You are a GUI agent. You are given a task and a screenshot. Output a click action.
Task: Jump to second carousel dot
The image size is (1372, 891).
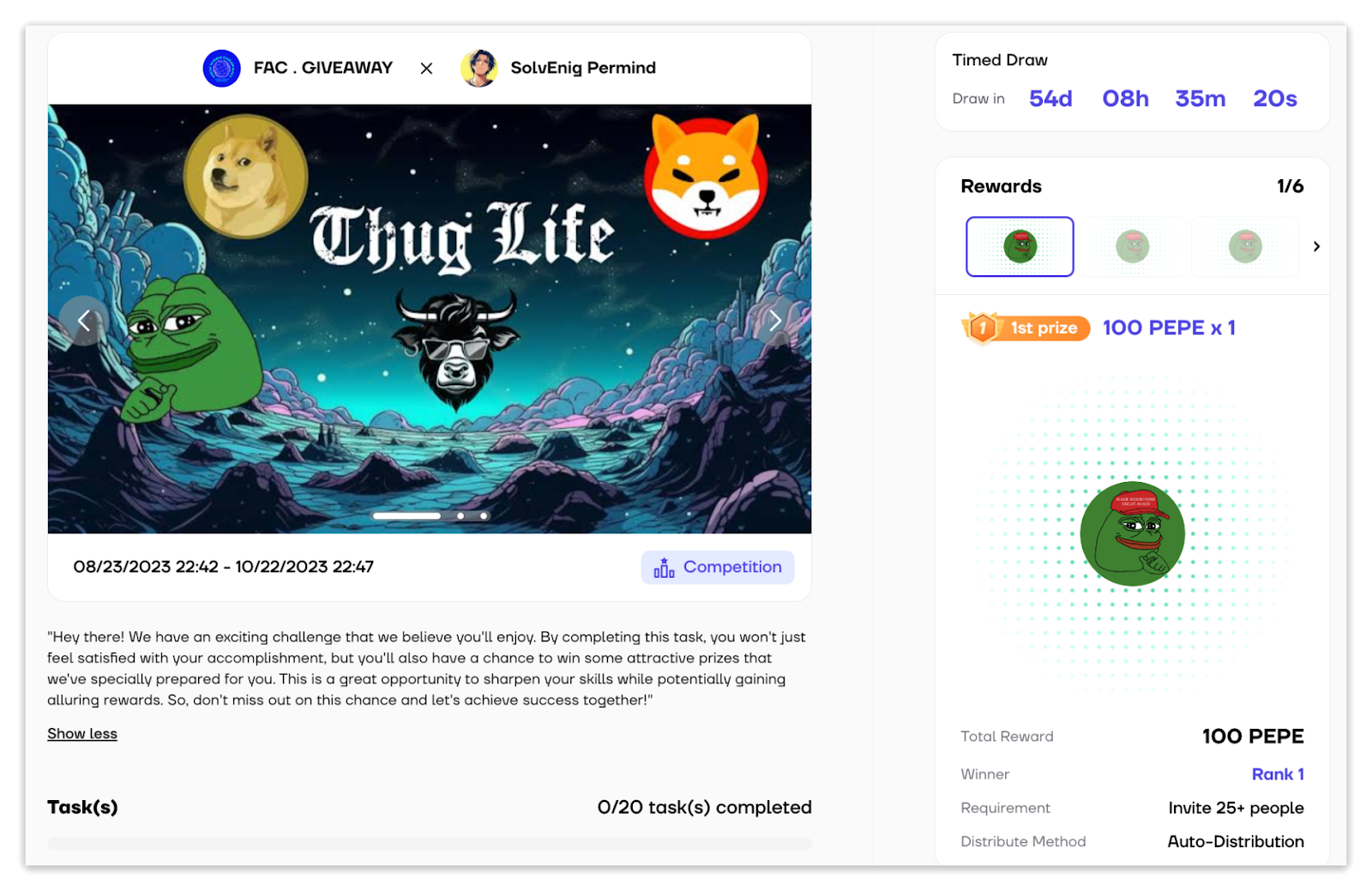point(460,516)
